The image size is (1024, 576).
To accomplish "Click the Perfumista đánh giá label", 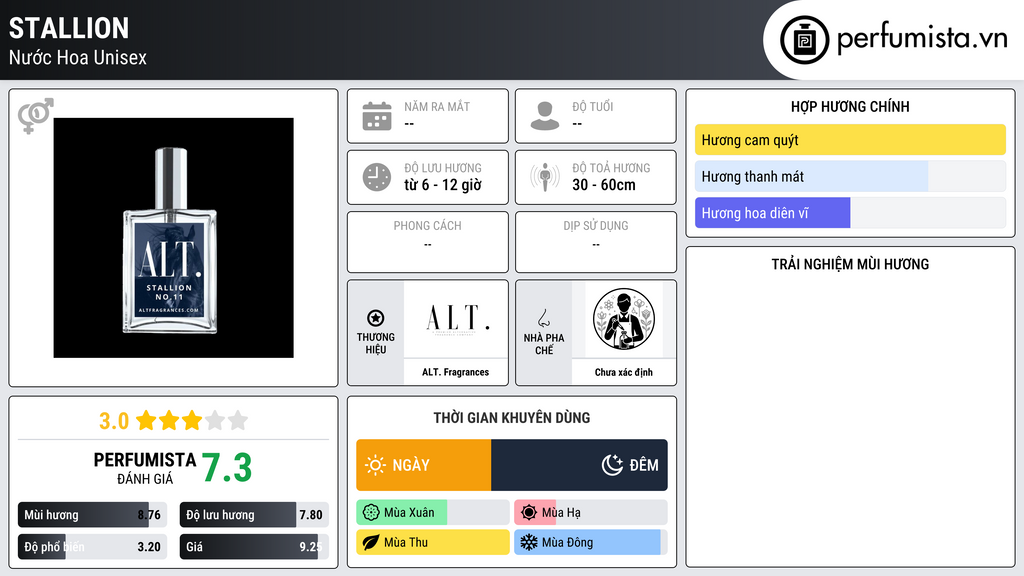I will pyautogui.click(x=145, y=468).
